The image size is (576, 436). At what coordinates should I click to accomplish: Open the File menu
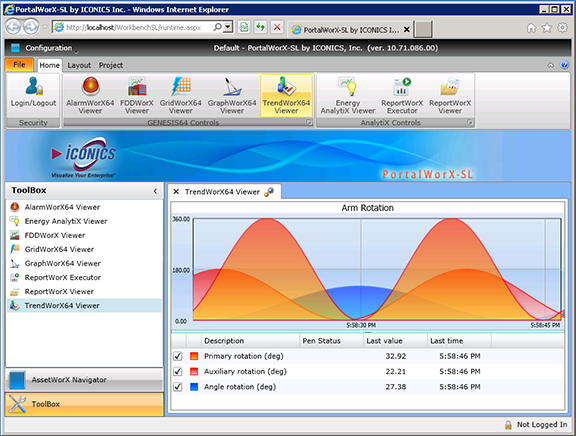[x=19, y=65]
